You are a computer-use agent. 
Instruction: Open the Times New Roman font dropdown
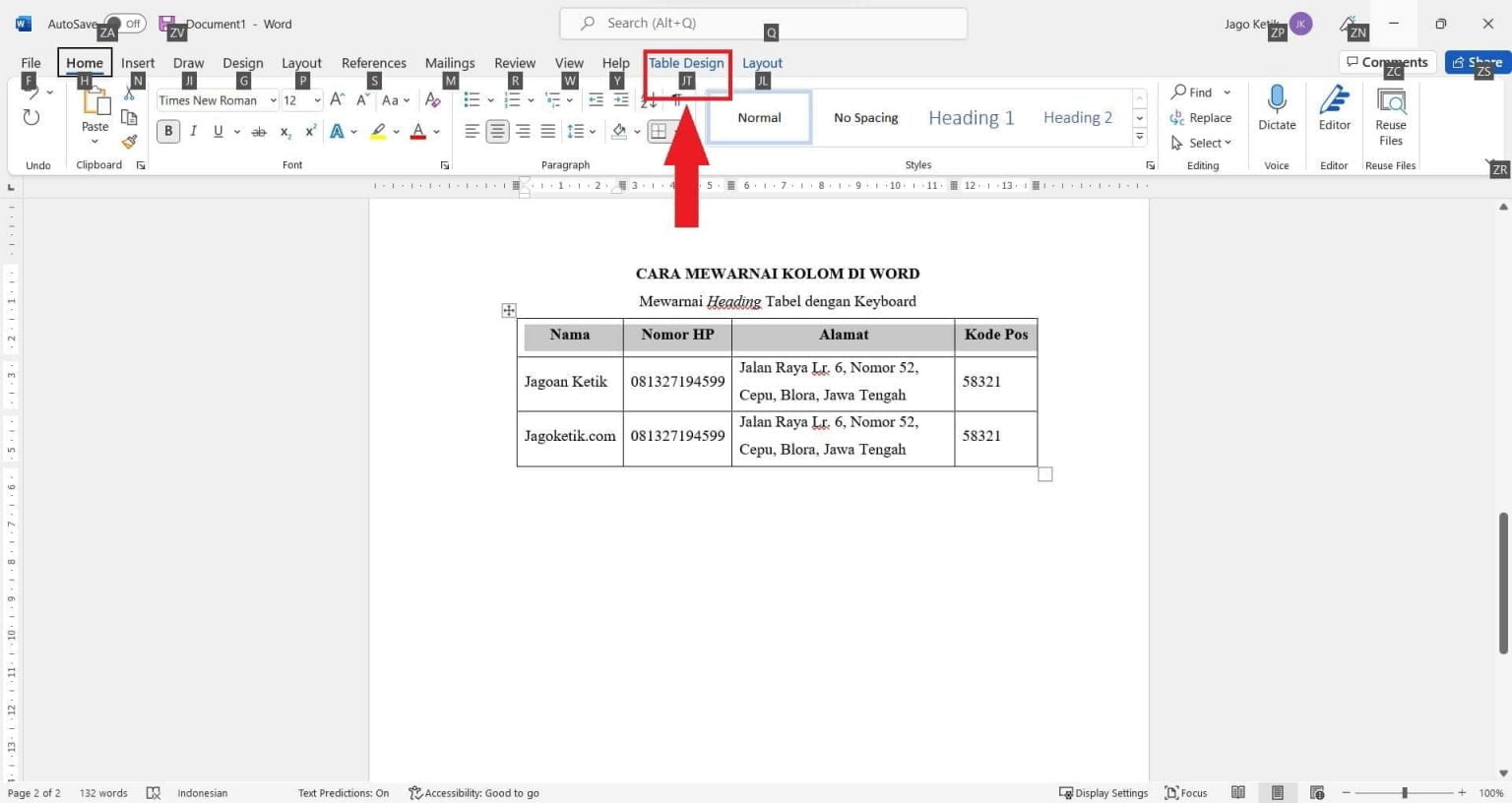pyautogui.click(x=273, y=99)
